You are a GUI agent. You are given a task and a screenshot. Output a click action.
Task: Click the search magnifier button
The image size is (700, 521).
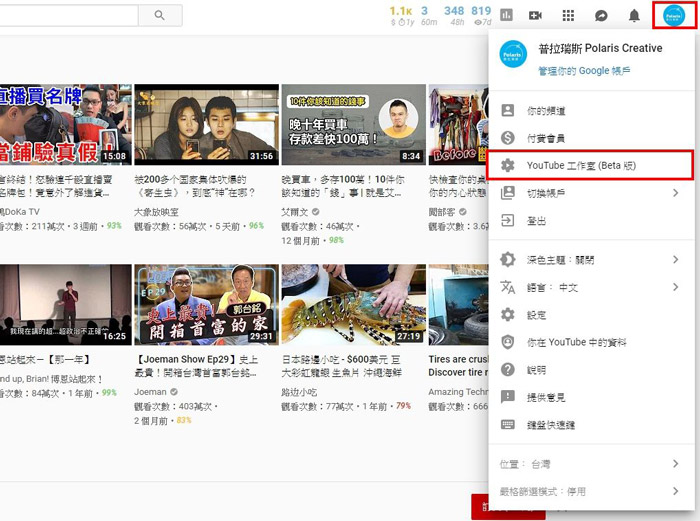point(160,15)
